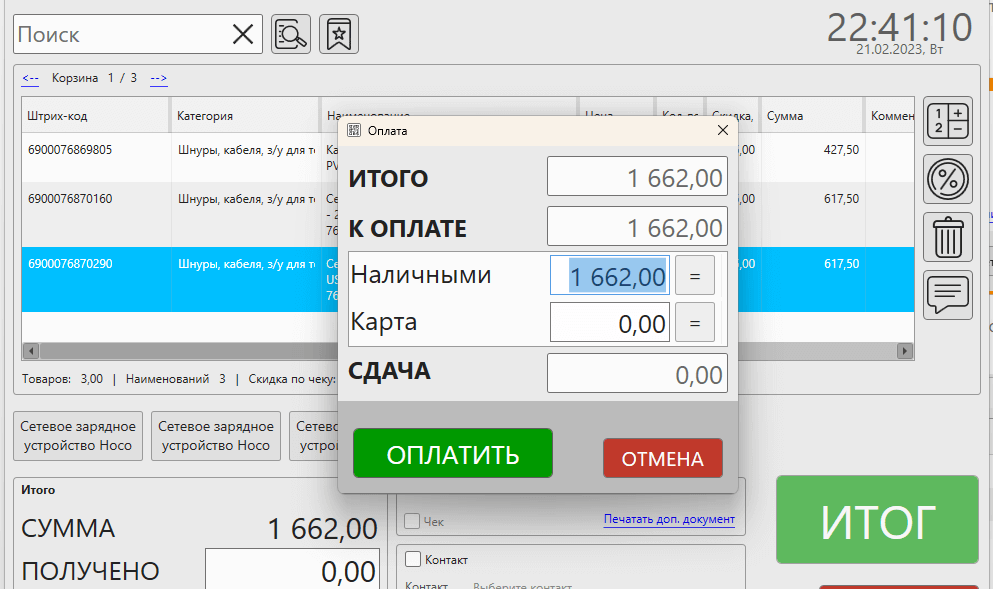The width and height of the screenshot is (993, 589).
Task: Open the comment speech bubble icon
Action: [948, 295]
